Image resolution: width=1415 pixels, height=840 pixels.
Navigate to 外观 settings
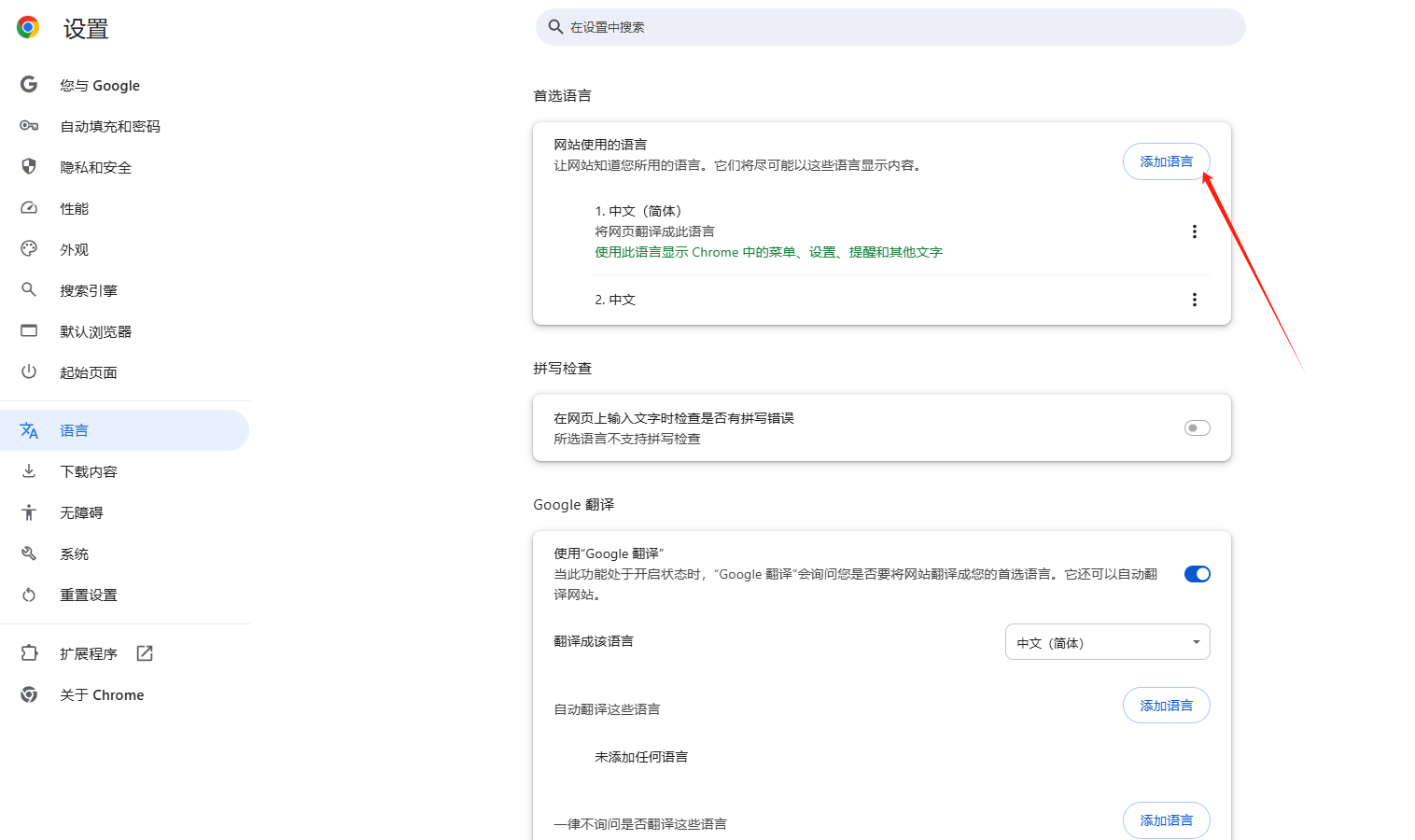pyautogui.click(x=125, y=249)
